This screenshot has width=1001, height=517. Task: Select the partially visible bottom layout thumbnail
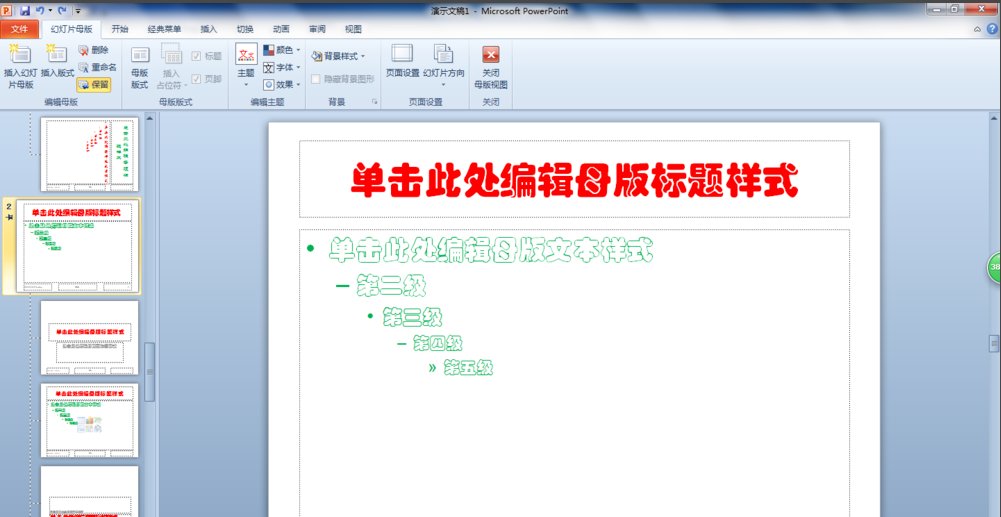point(89,491)
